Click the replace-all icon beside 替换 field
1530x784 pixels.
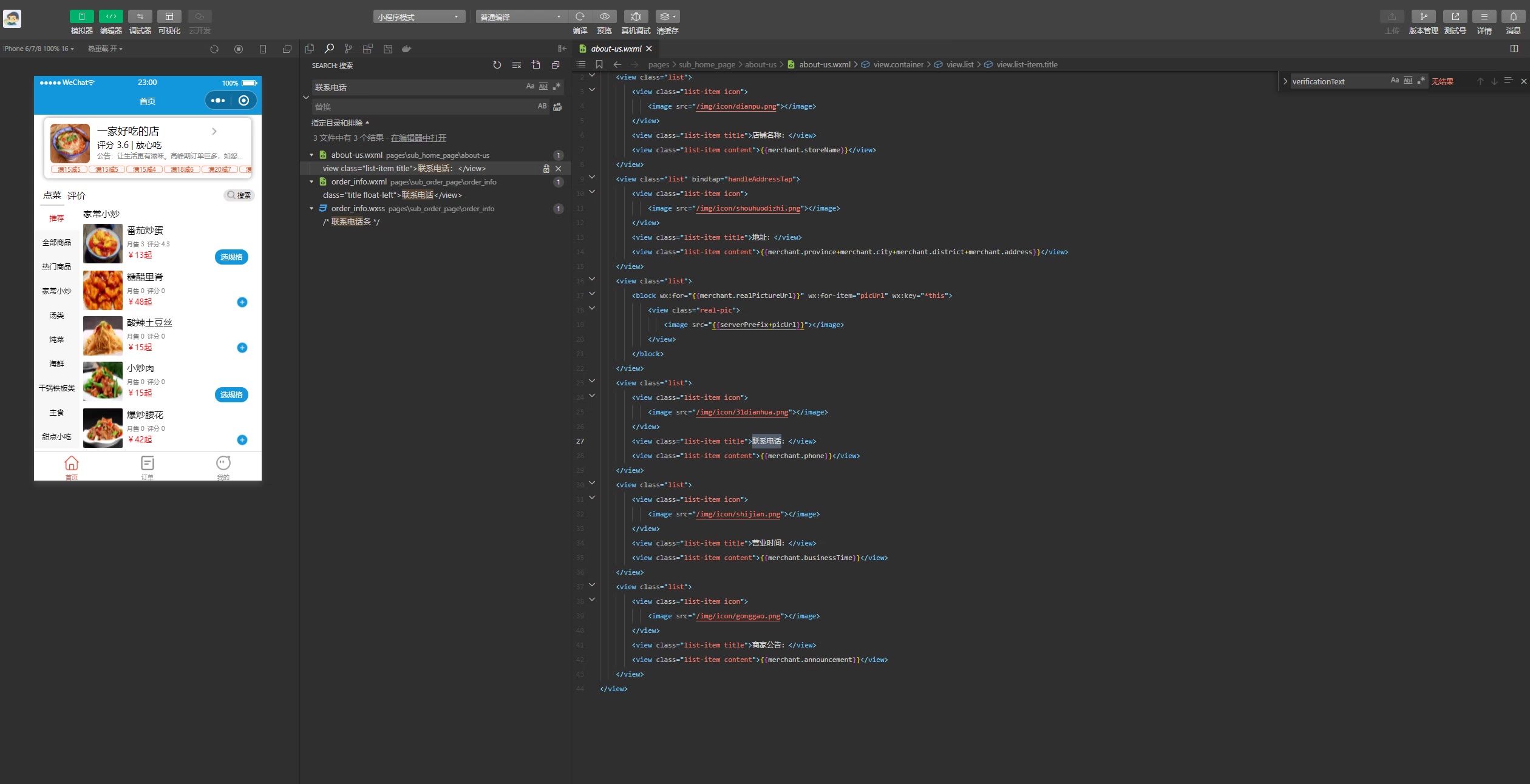coord(557,107)
